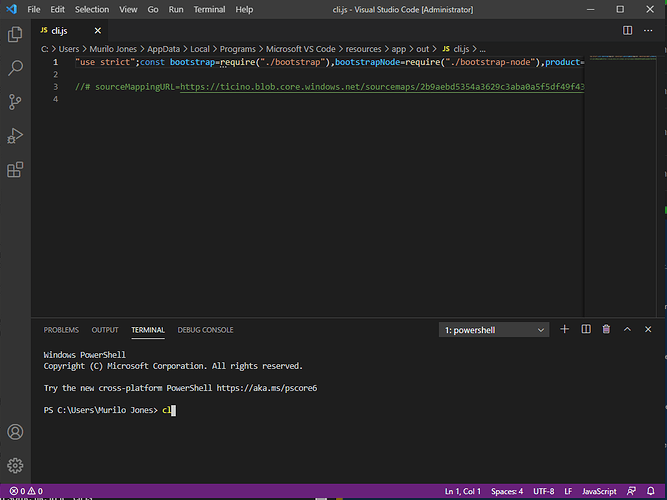
Task: Switch to the PROBLEMS panel tab
Action: pyautogui.click(x=61, y=330)
